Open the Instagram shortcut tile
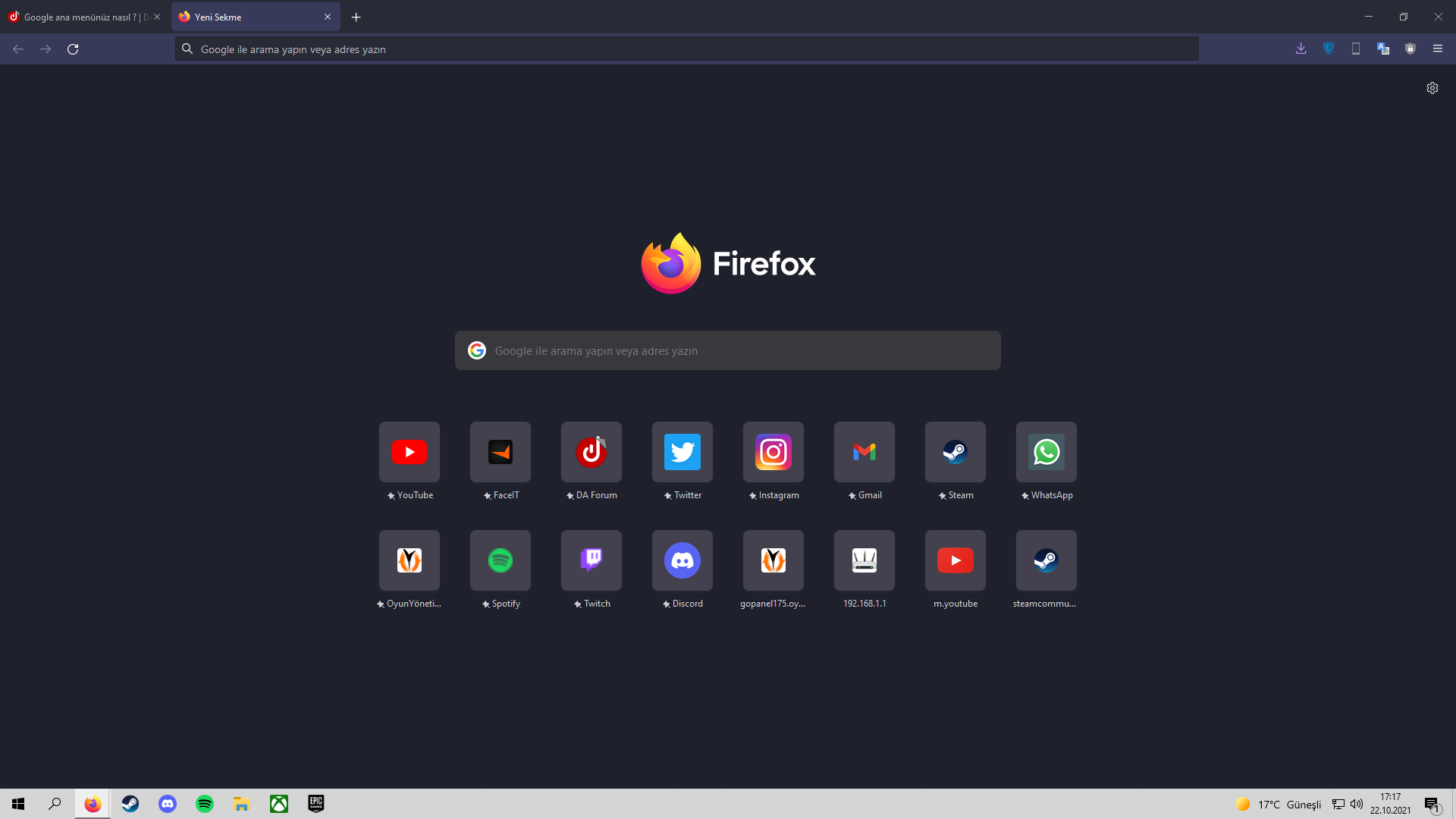1456x819 pixels. (x=773, y=452)
